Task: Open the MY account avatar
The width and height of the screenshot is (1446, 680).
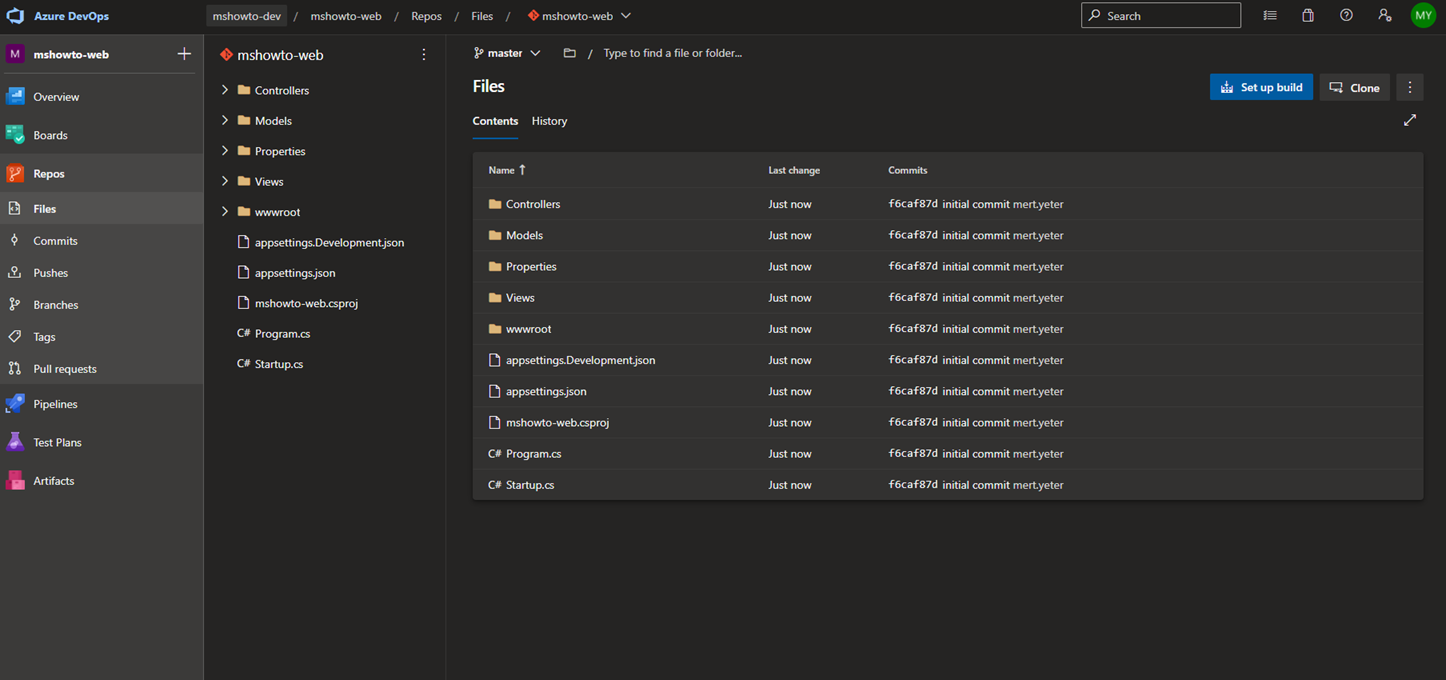Action: coord(1423,16)
